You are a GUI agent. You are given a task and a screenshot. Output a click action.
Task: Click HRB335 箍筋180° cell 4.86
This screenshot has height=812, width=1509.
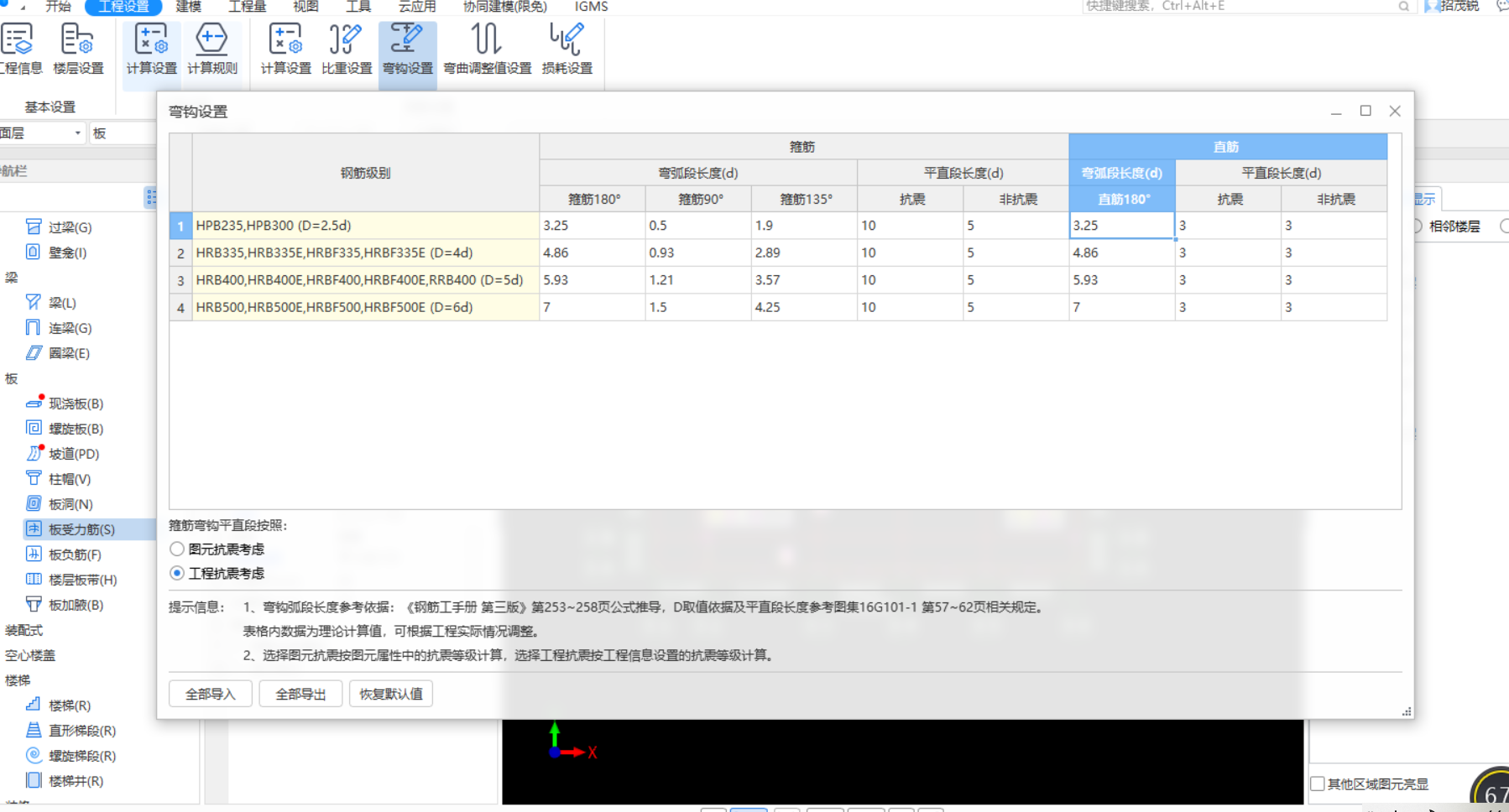pyautogui.click(x=593, y=252)
